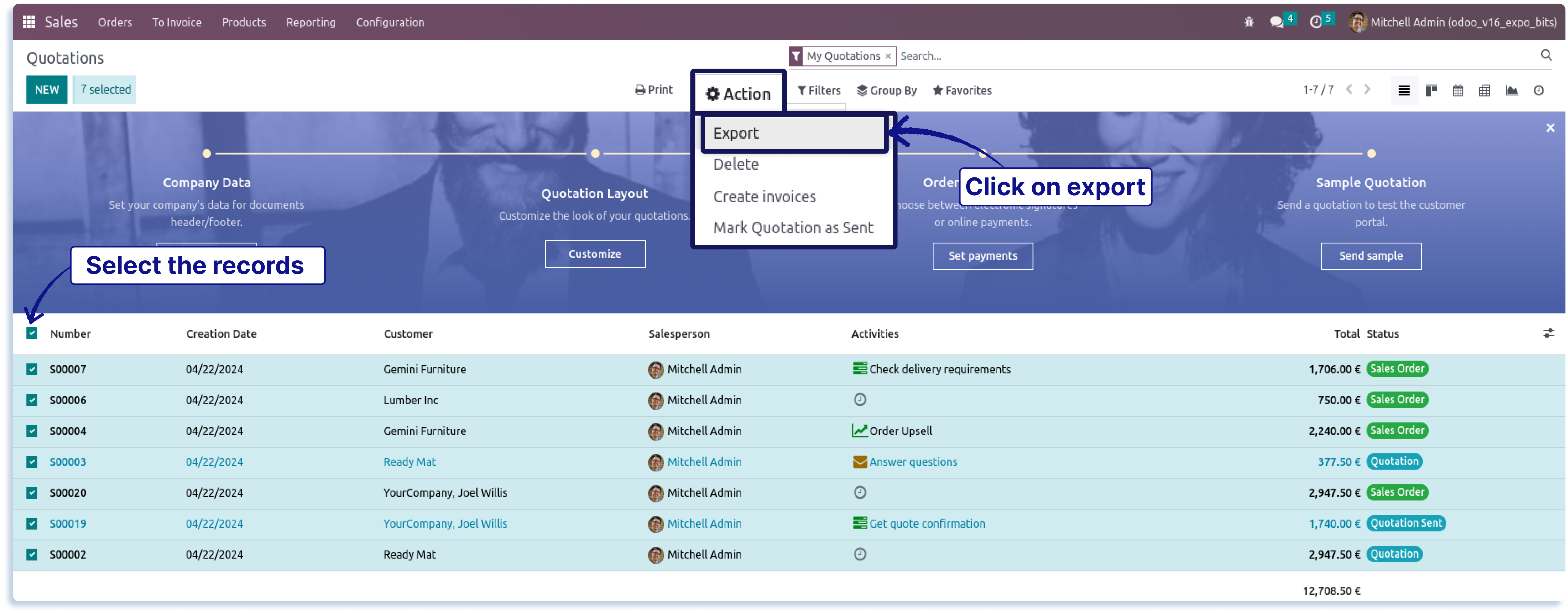Open the Orders menu

coord(115,23)
